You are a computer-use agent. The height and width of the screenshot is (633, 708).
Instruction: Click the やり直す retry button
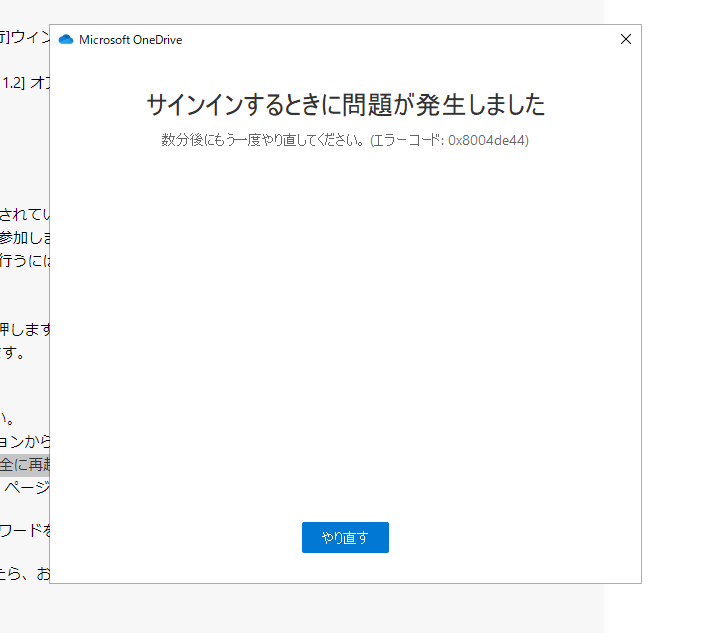[345, 537]
